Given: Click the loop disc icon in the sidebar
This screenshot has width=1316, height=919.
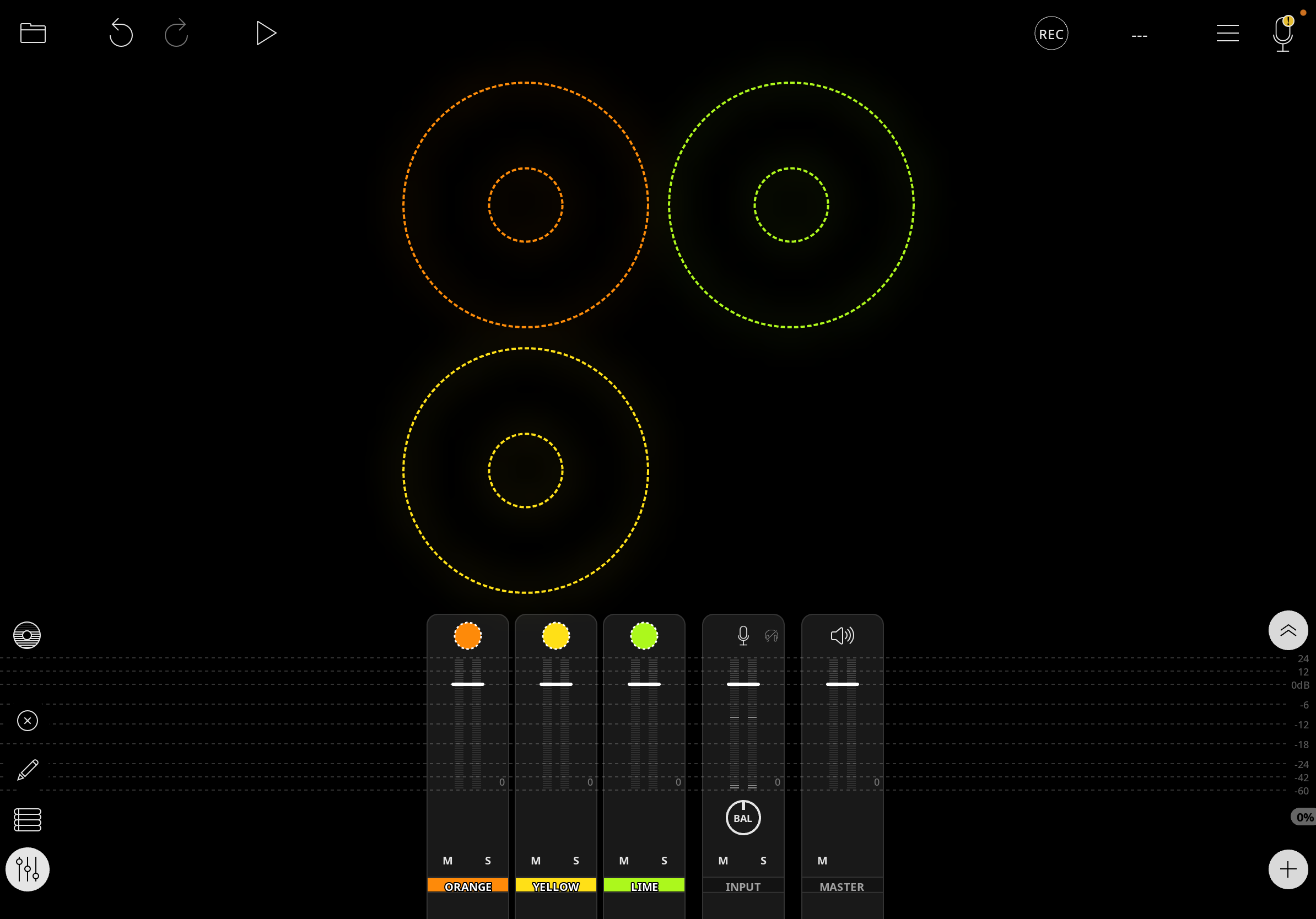Looking at the screenshot, I should pyautogui.click(x=26, y=635).
